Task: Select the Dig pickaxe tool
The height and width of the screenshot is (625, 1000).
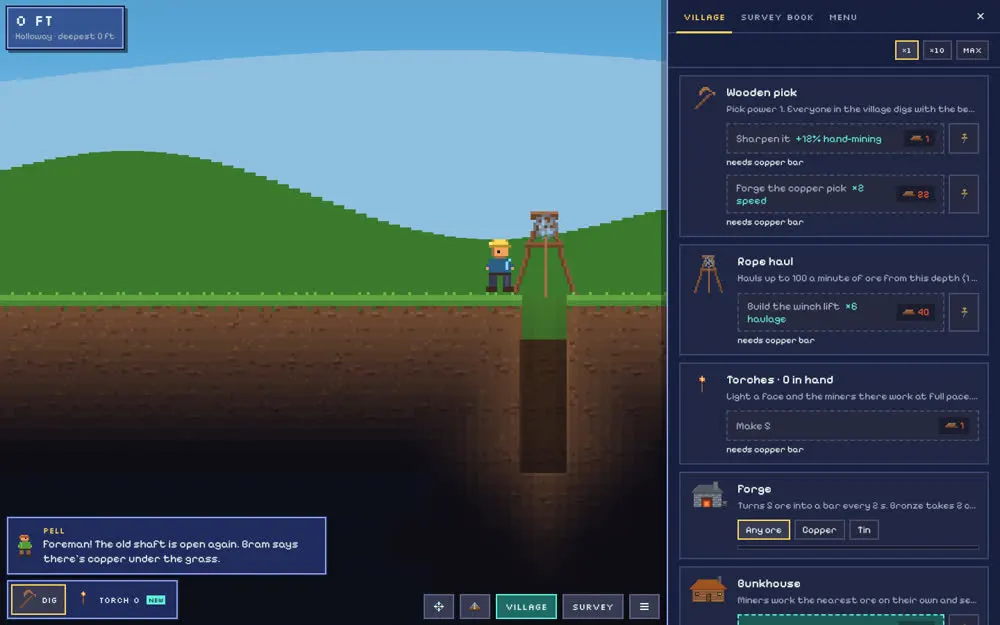Action: pyautogui.click(x=38, y=599)
